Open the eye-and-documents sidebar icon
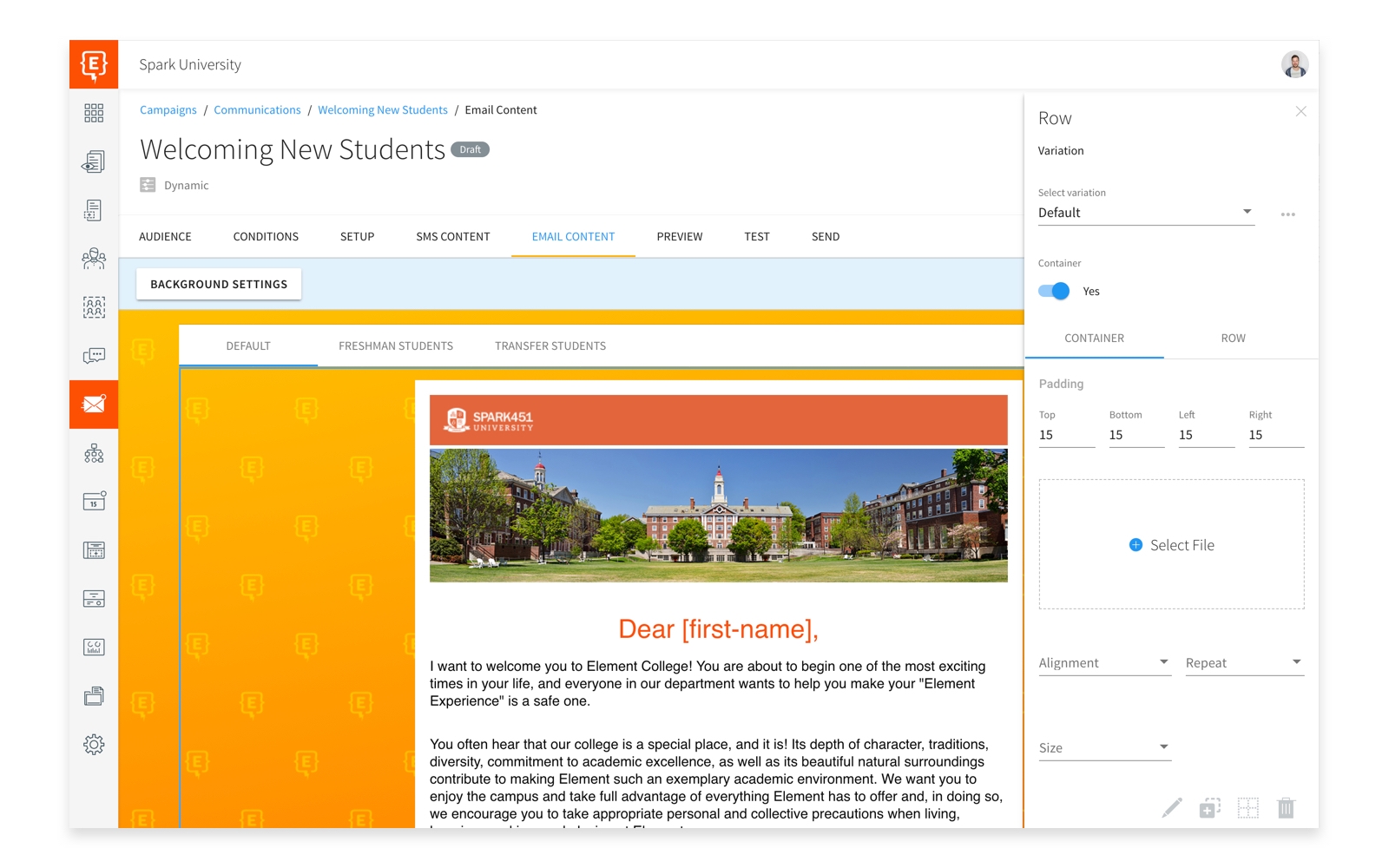 94,161
